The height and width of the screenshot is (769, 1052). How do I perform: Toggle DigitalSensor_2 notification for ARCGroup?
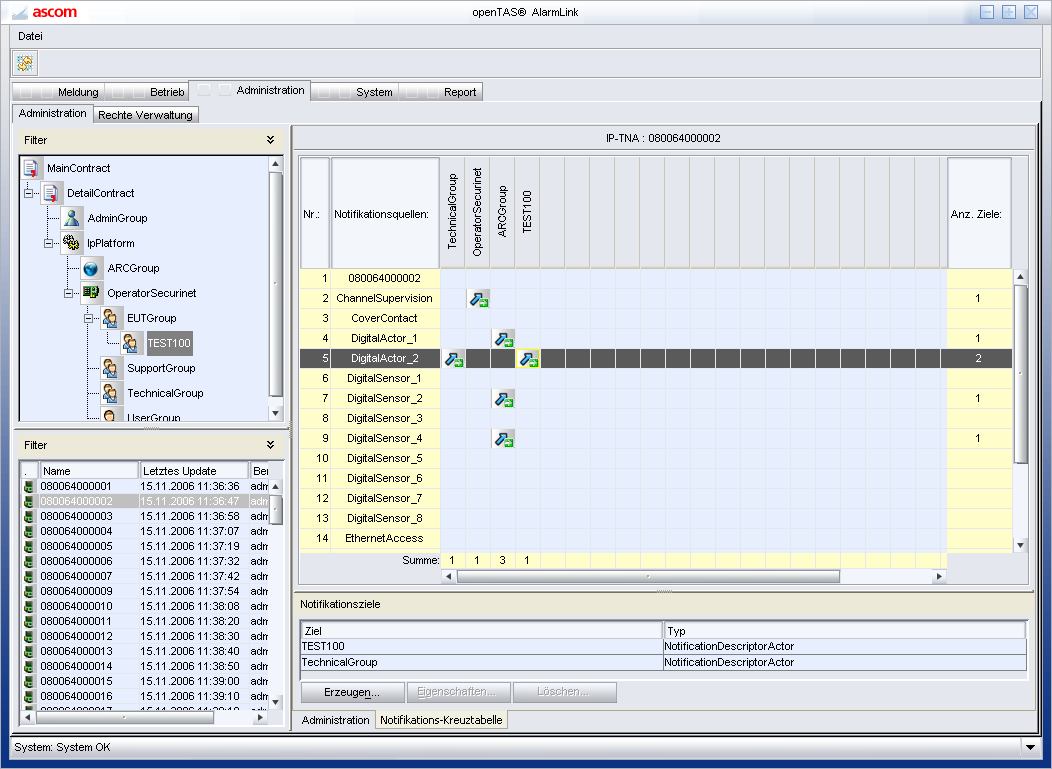tap(503, 398)
